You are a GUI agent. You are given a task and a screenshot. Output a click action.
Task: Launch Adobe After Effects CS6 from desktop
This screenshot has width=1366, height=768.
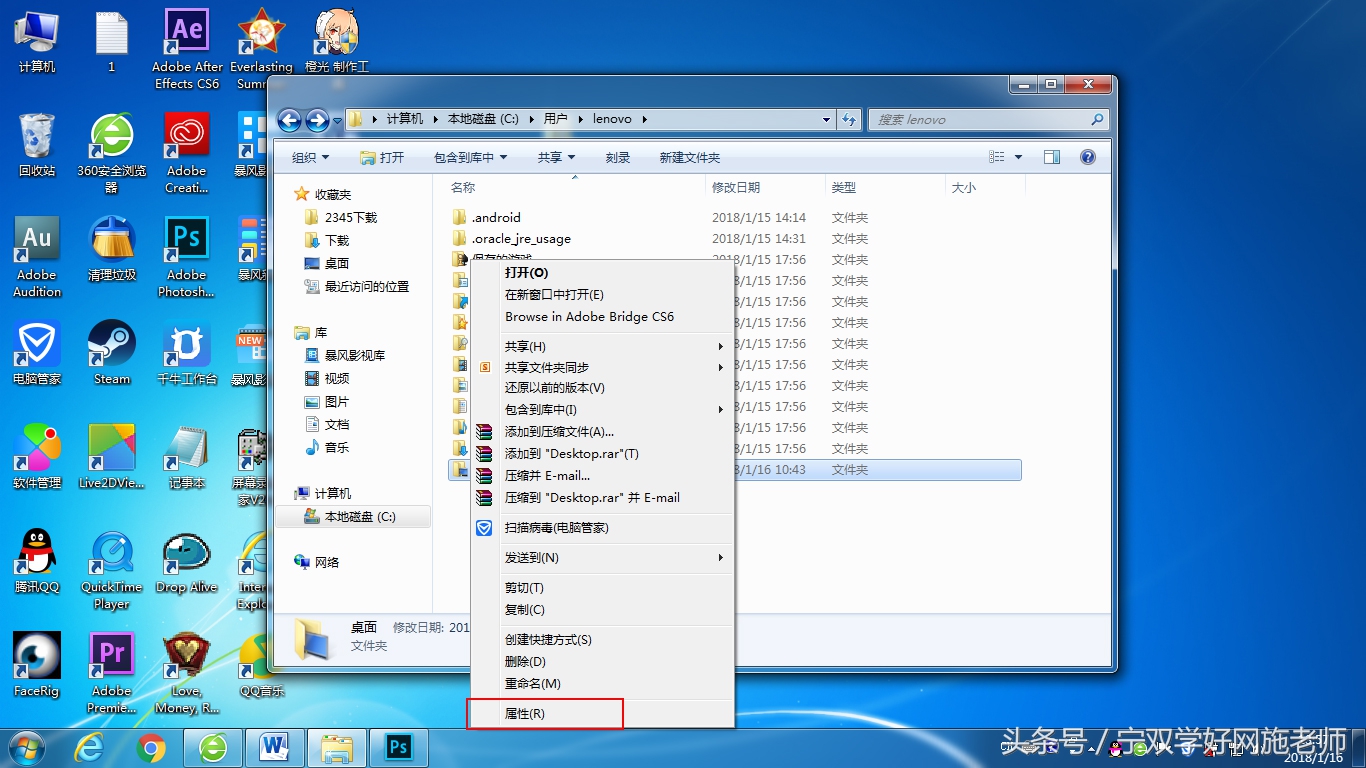(x=185, y=30)
